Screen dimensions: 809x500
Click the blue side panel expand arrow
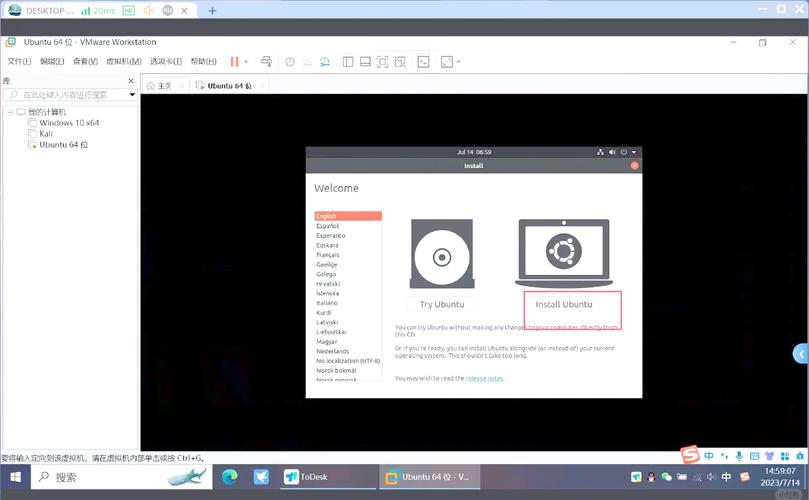[x=801, y=353]
